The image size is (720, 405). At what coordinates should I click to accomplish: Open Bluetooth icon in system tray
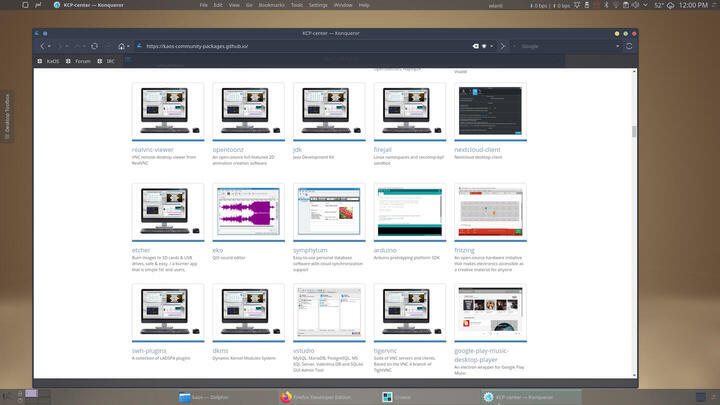click(x=606, y=5)
